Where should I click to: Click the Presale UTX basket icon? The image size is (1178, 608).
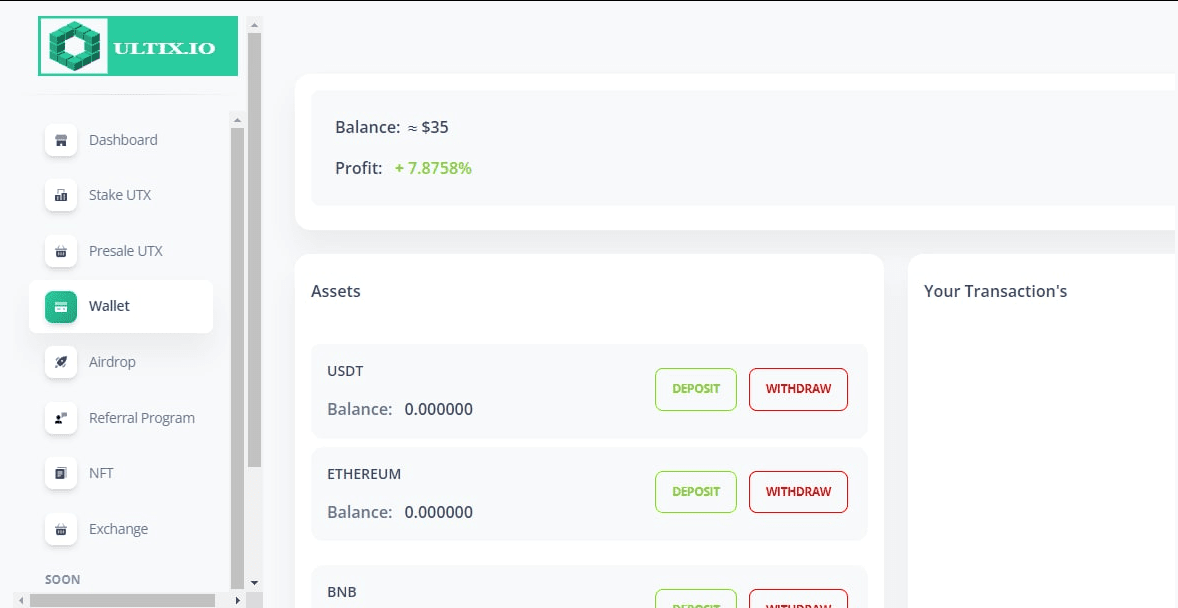pyautogui.click(x=61, y=251)
